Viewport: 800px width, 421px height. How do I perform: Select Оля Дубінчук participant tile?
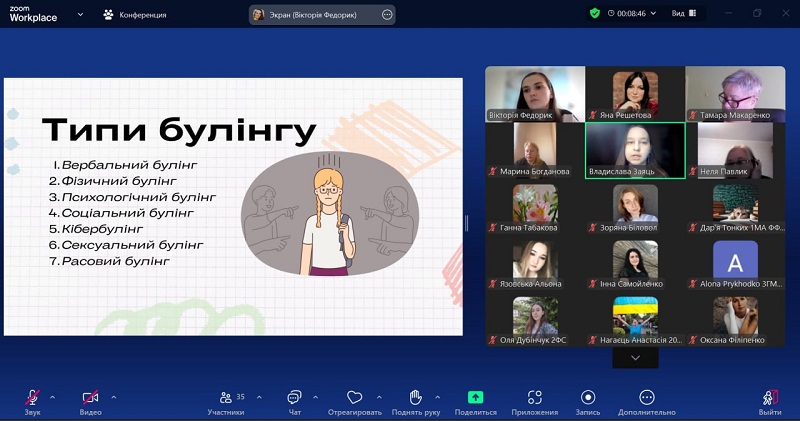point(535,318)
